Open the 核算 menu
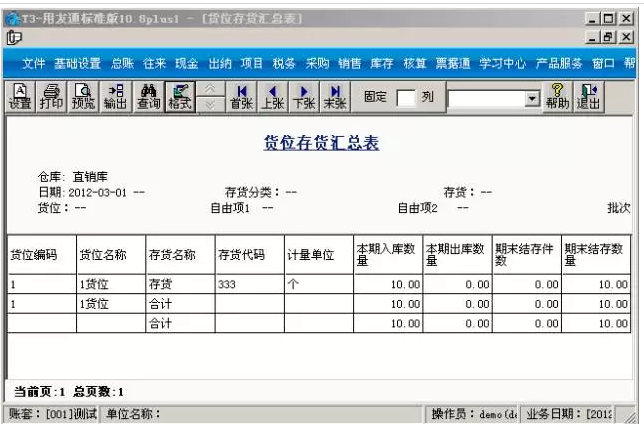The width and height of the screenshot is (644, 424). pyautogui.click(x=415, y=63)
